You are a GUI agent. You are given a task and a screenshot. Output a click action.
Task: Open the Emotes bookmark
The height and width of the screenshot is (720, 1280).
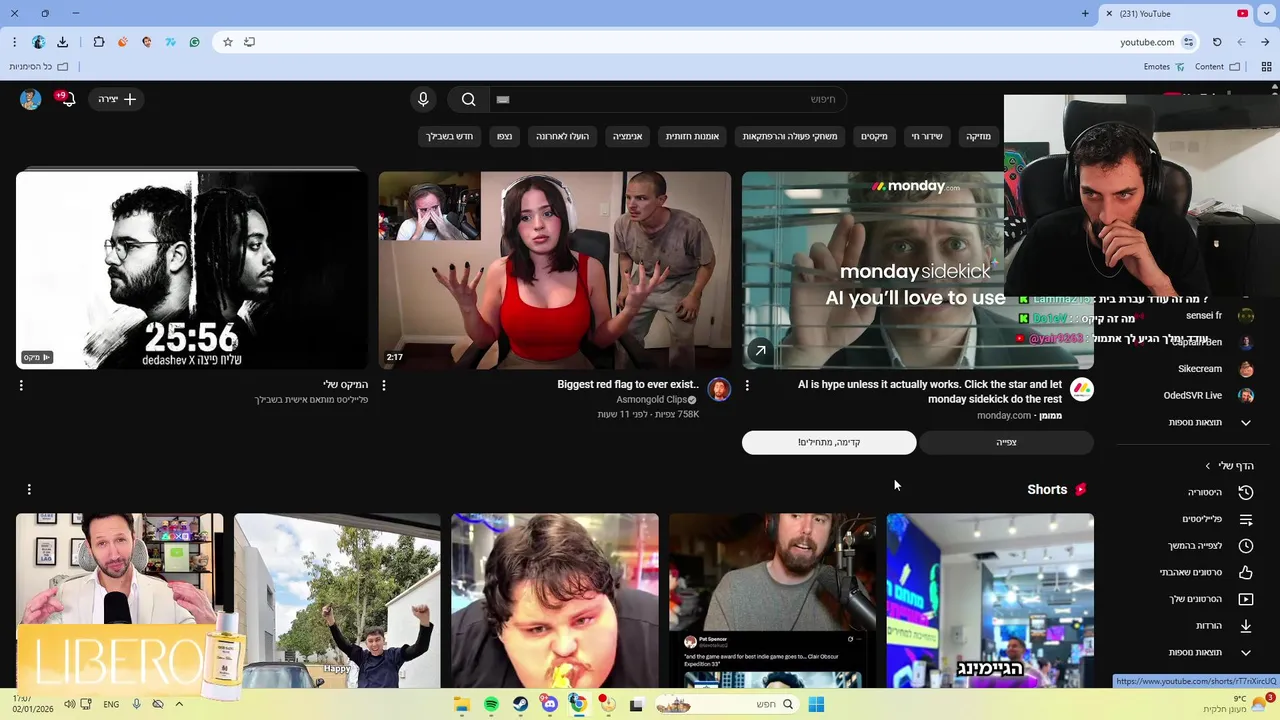tap(1164, 67)
